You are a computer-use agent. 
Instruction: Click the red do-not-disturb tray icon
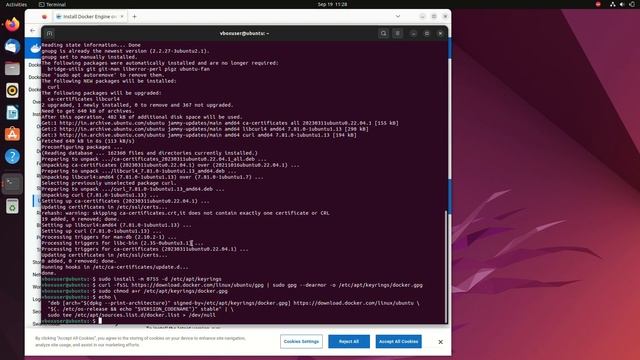click(x=598, y=4)
